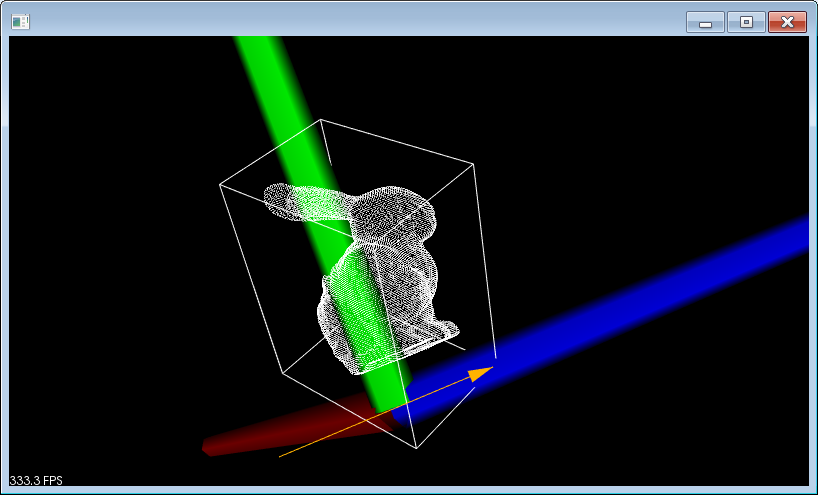Maximize the viewer window
The height and width of the screenshot is (495, 818).
[746, 22]
